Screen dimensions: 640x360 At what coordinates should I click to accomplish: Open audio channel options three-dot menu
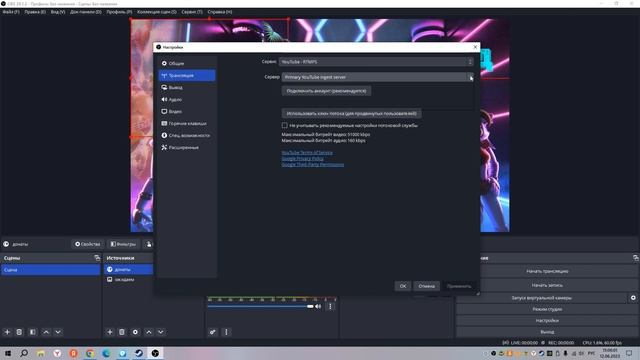click(x=330, y=307)
